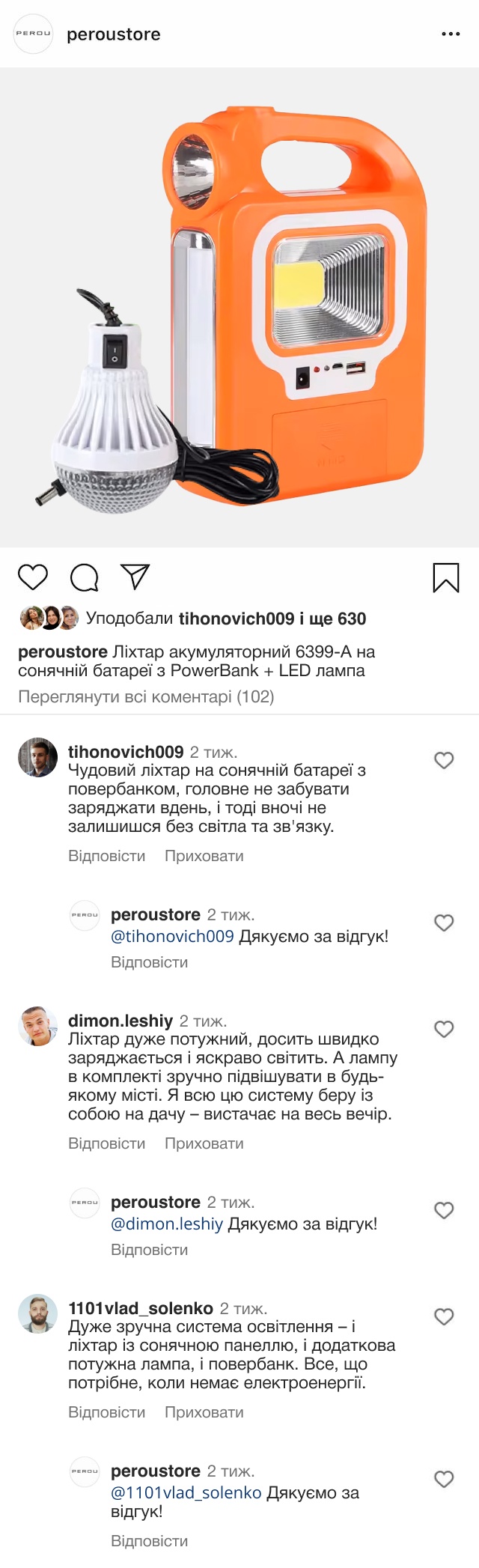Viewport: 479px width, 1568px height.
Task: Open 1101vlad_solenko's profile avatar
Action: (x=37, y=1314)
